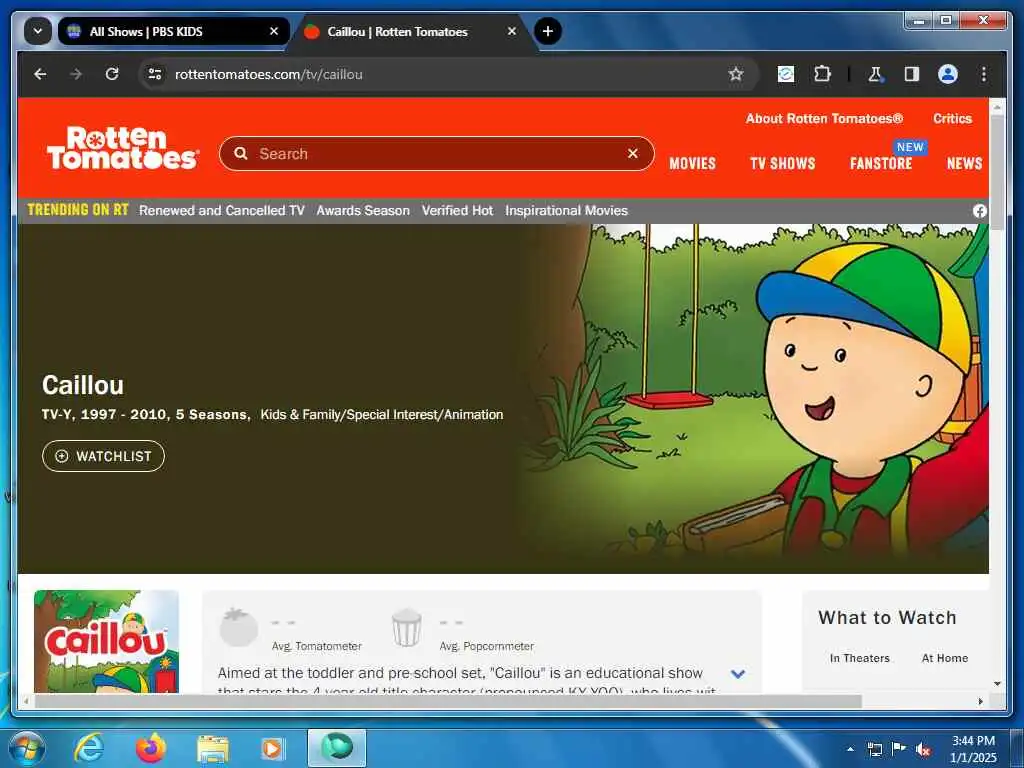Open the tab search dropdown arrow
The image size is (1024, 768).
(38, 31)
